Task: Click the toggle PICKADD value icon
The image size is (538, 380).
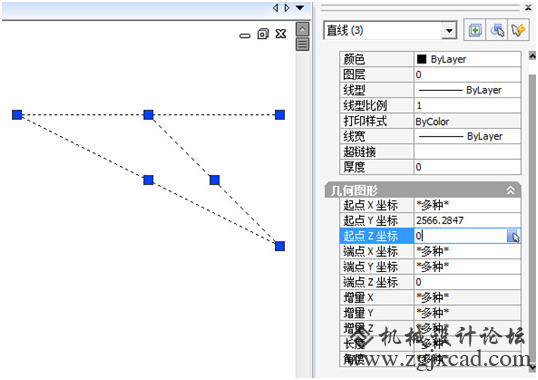Action: tap(475, 31)
